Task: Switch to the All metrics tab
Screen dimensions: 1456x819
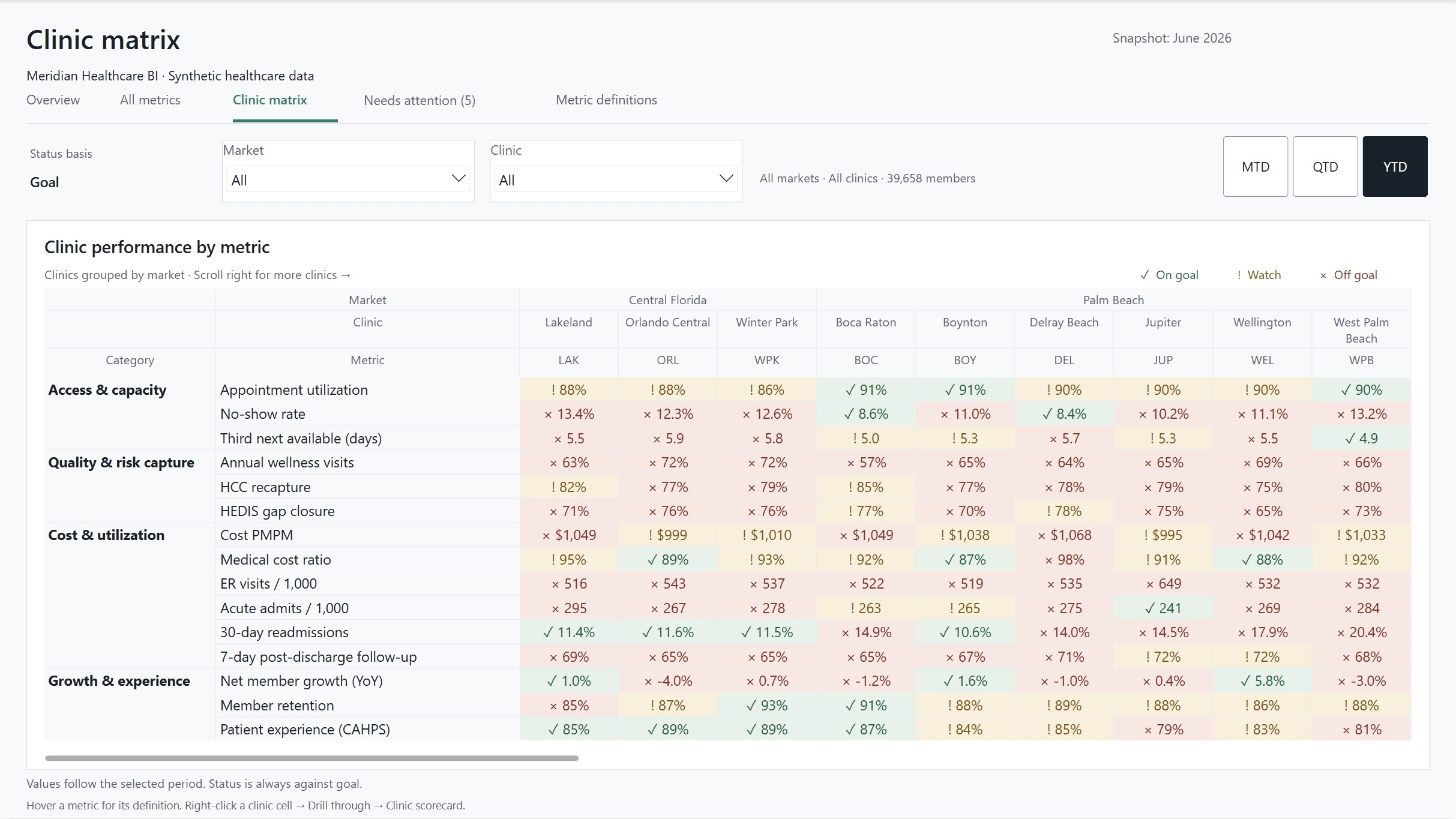Action: click(x=150, y=100)
